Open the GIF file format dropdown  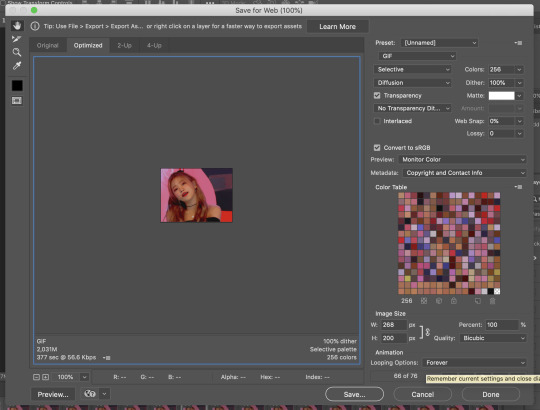(x=417, y=56)
